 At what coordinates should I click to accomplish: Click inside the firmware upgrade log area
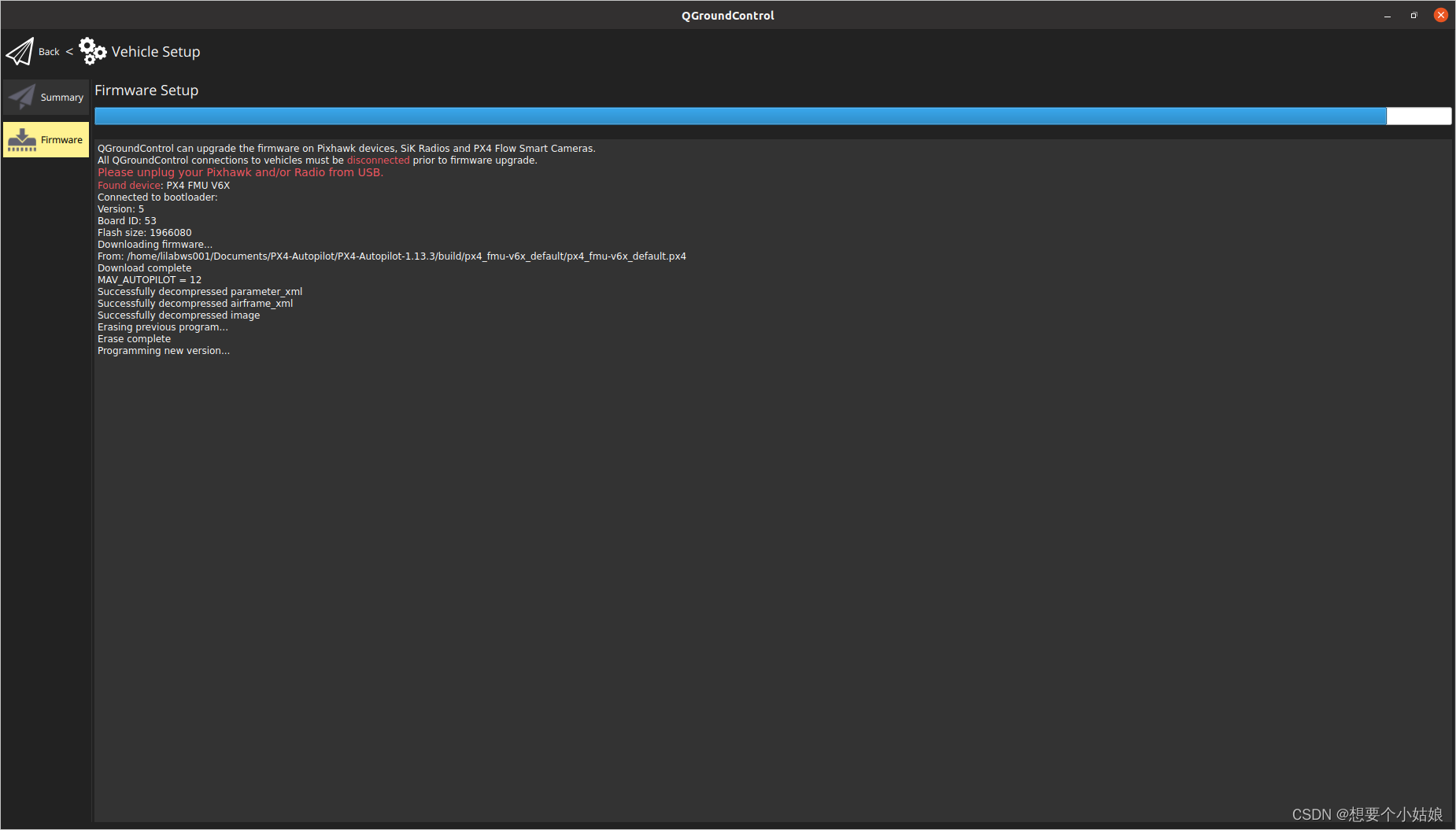708,472
